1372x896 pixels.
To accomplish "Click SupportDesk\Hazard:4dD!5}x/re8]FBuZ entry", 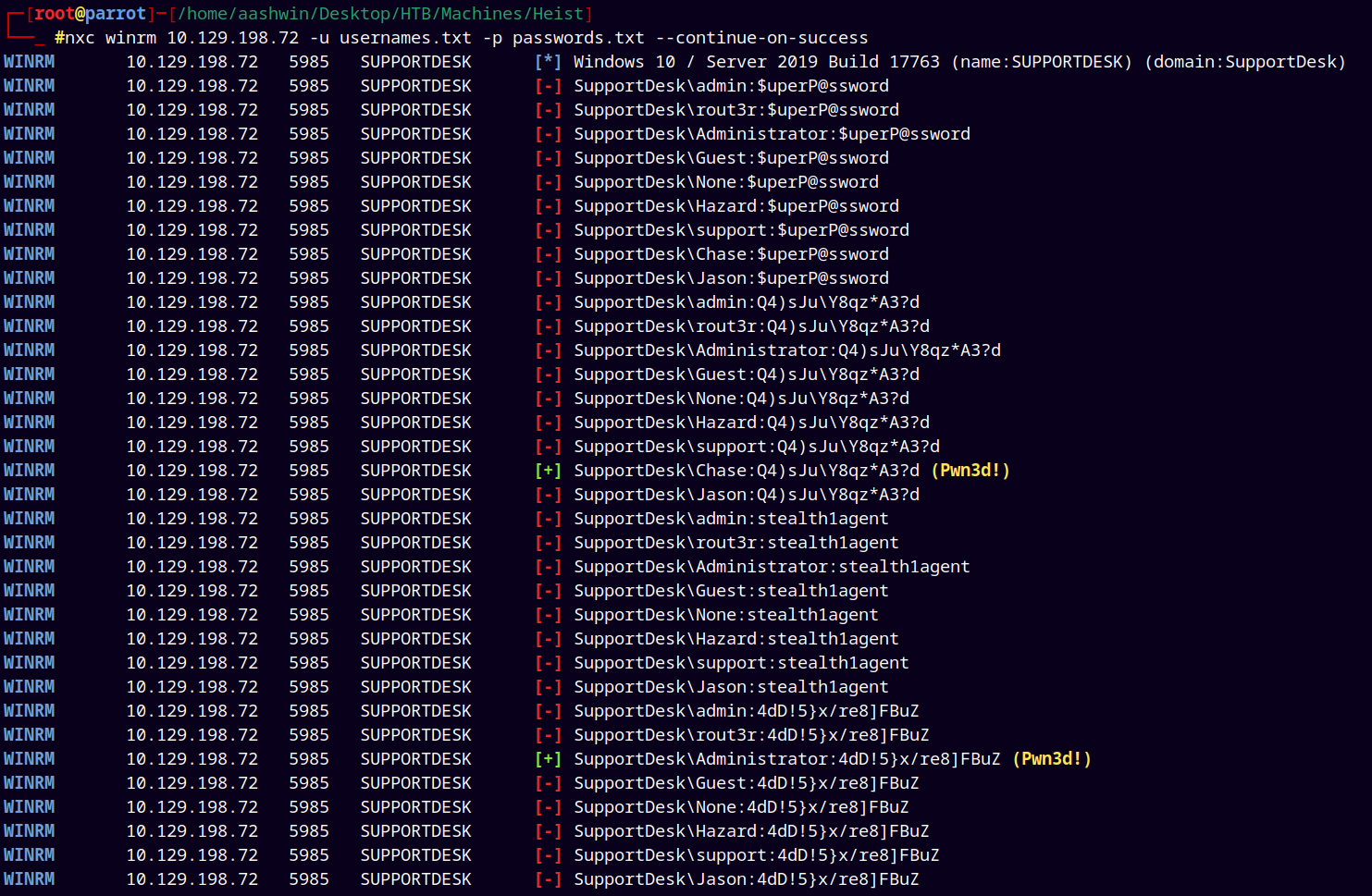I will [x=751, y=831].
